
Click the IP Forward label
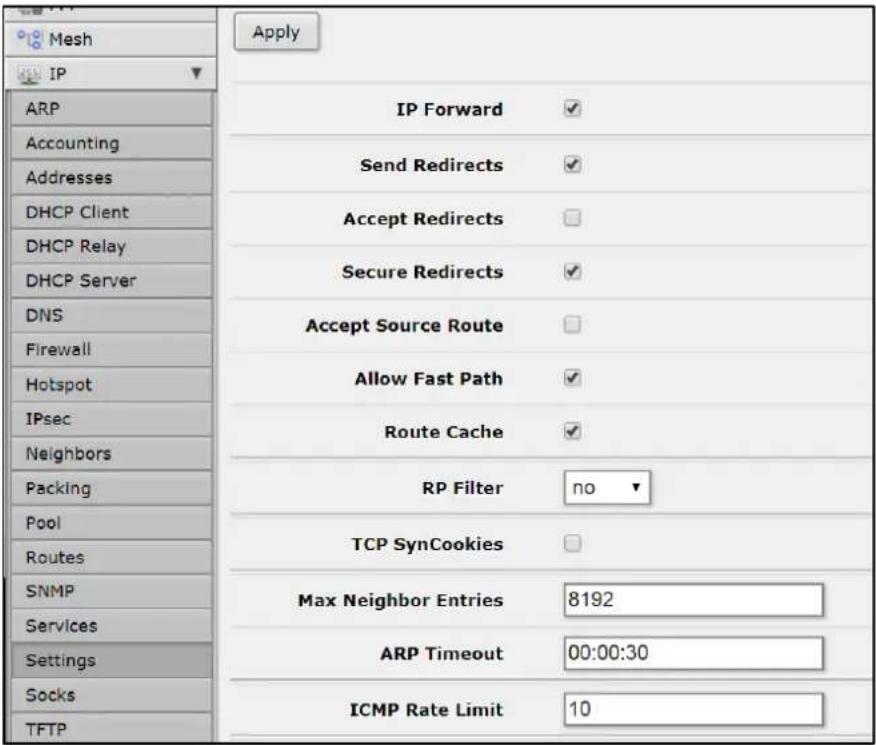pyautogui.click(x=450, y=109)
